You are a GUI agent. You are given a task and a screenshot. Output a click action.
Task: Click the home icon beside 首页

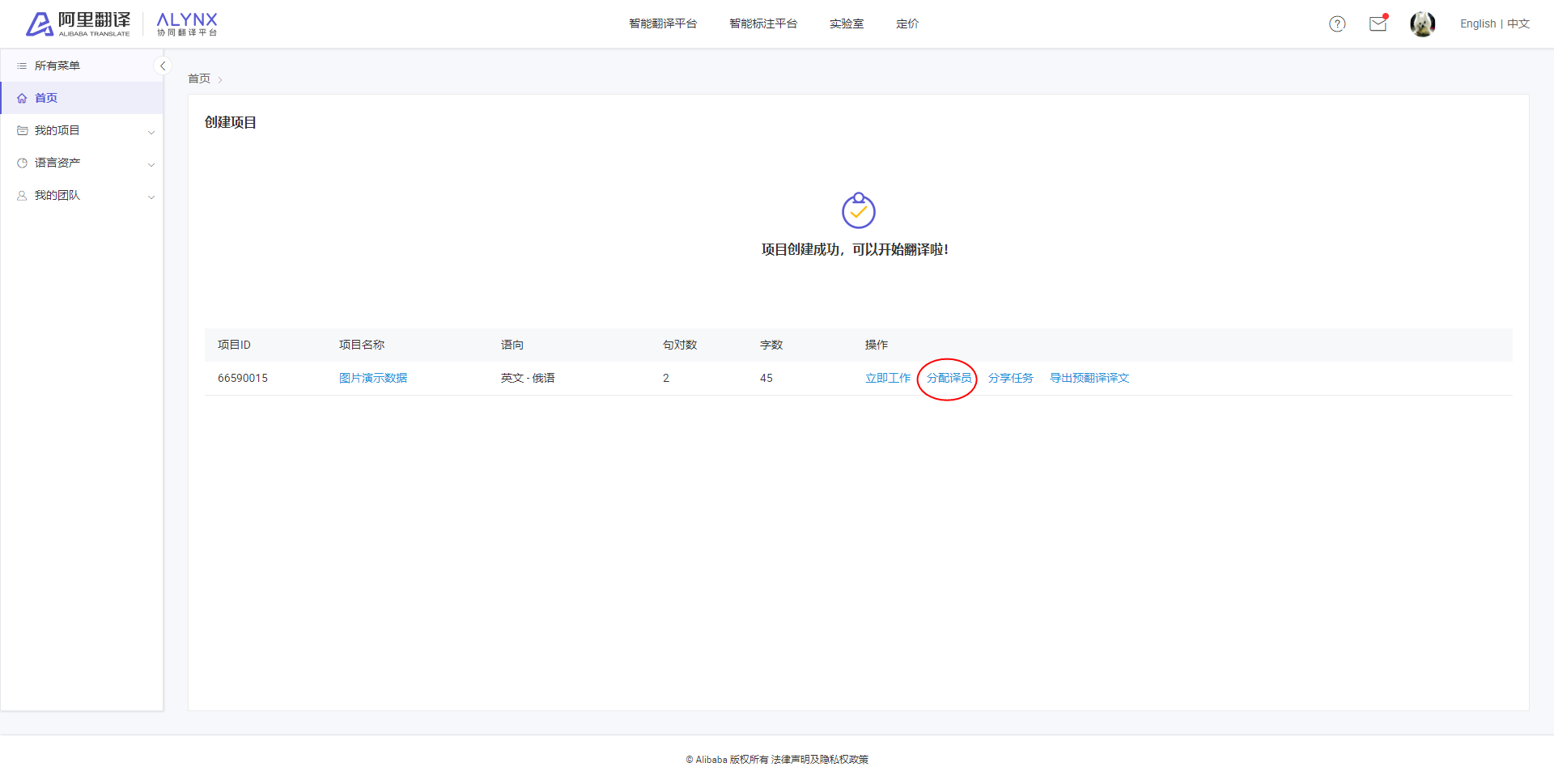[22, 99]
